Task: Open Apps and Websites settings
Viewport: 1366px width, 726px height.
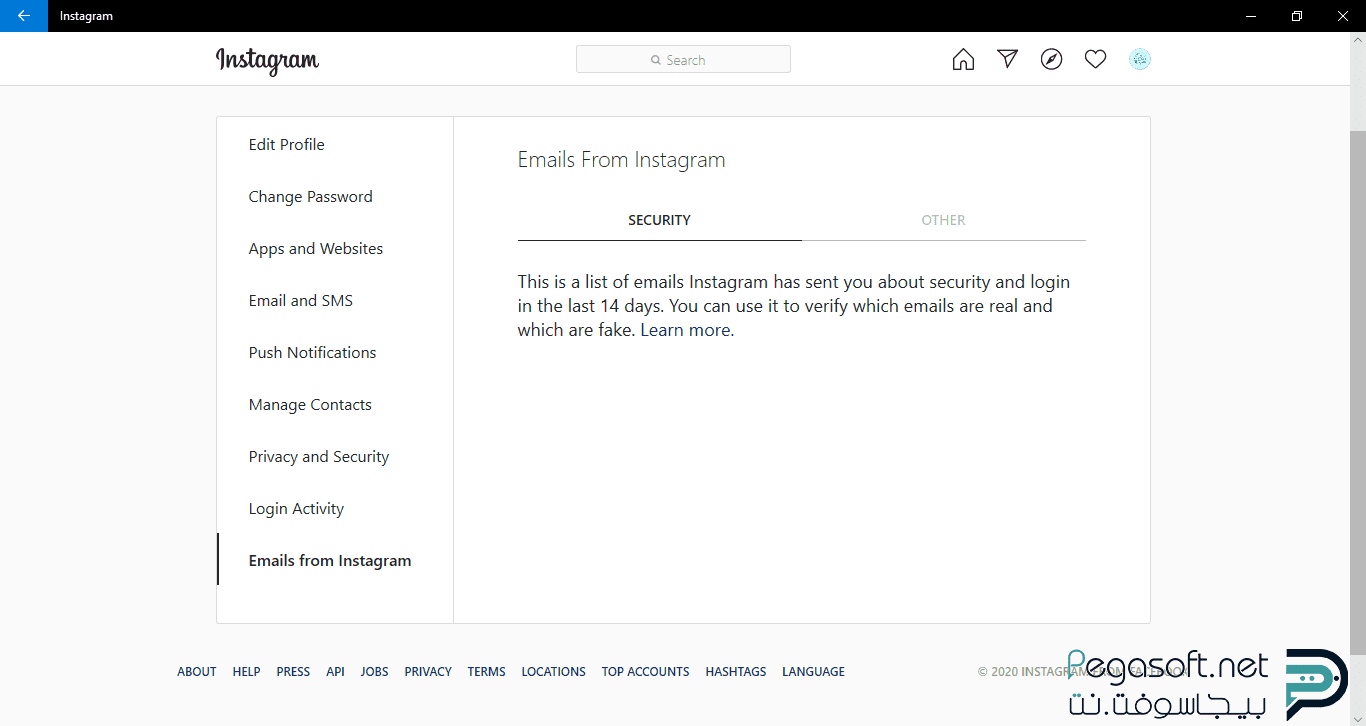Action: tap(335, 248)
